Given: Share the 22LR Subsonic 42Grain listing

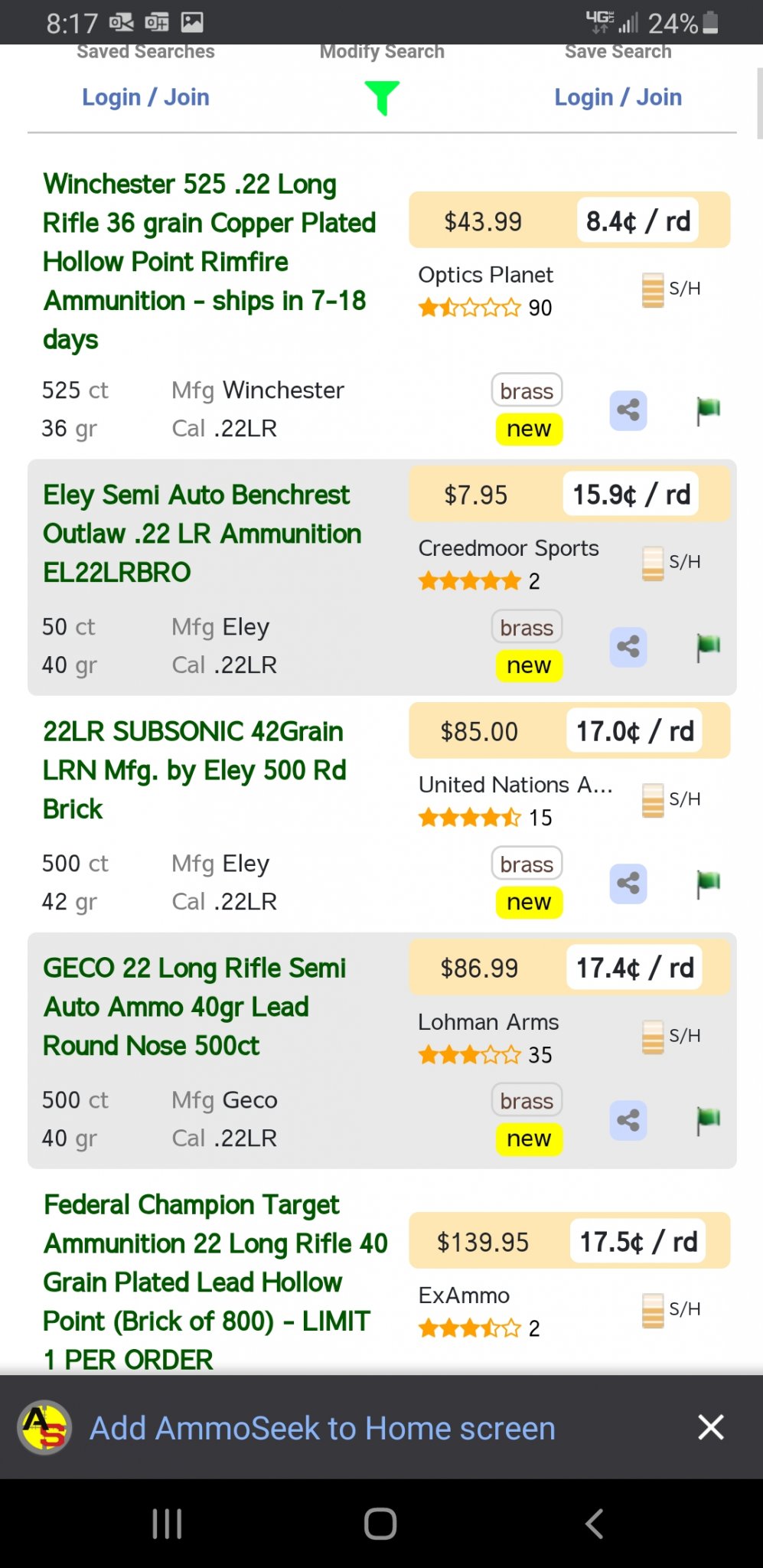Looking at the screenshot, I should click(x=628, y=884).
